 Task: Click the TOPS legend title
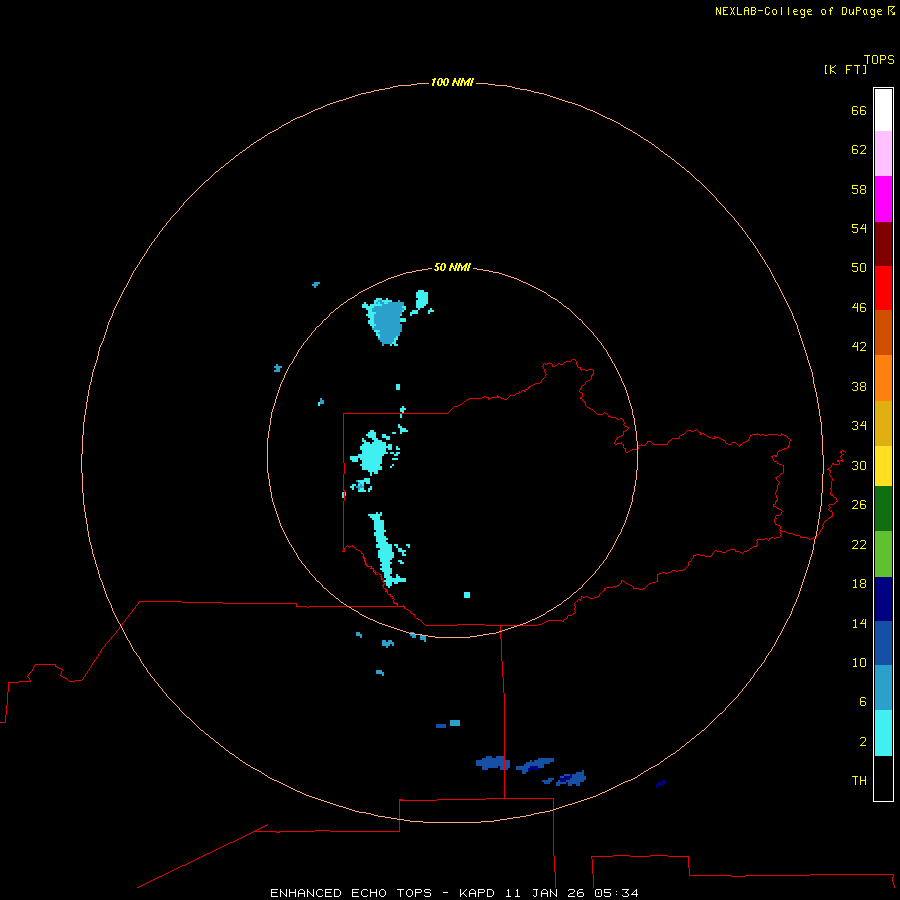click(x=879, y=60)
